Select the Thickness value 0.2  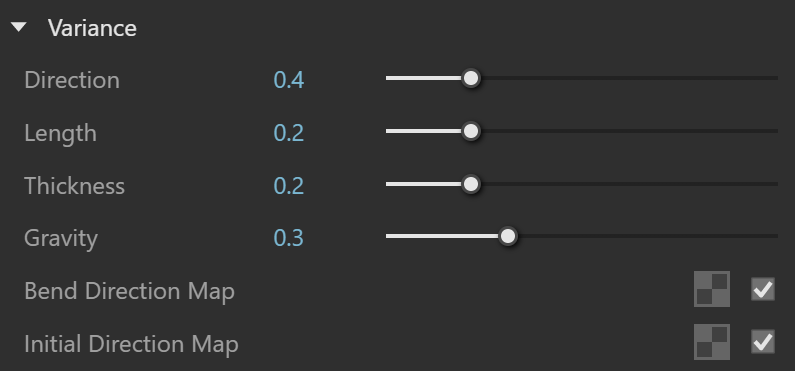(x=288, y=186)
